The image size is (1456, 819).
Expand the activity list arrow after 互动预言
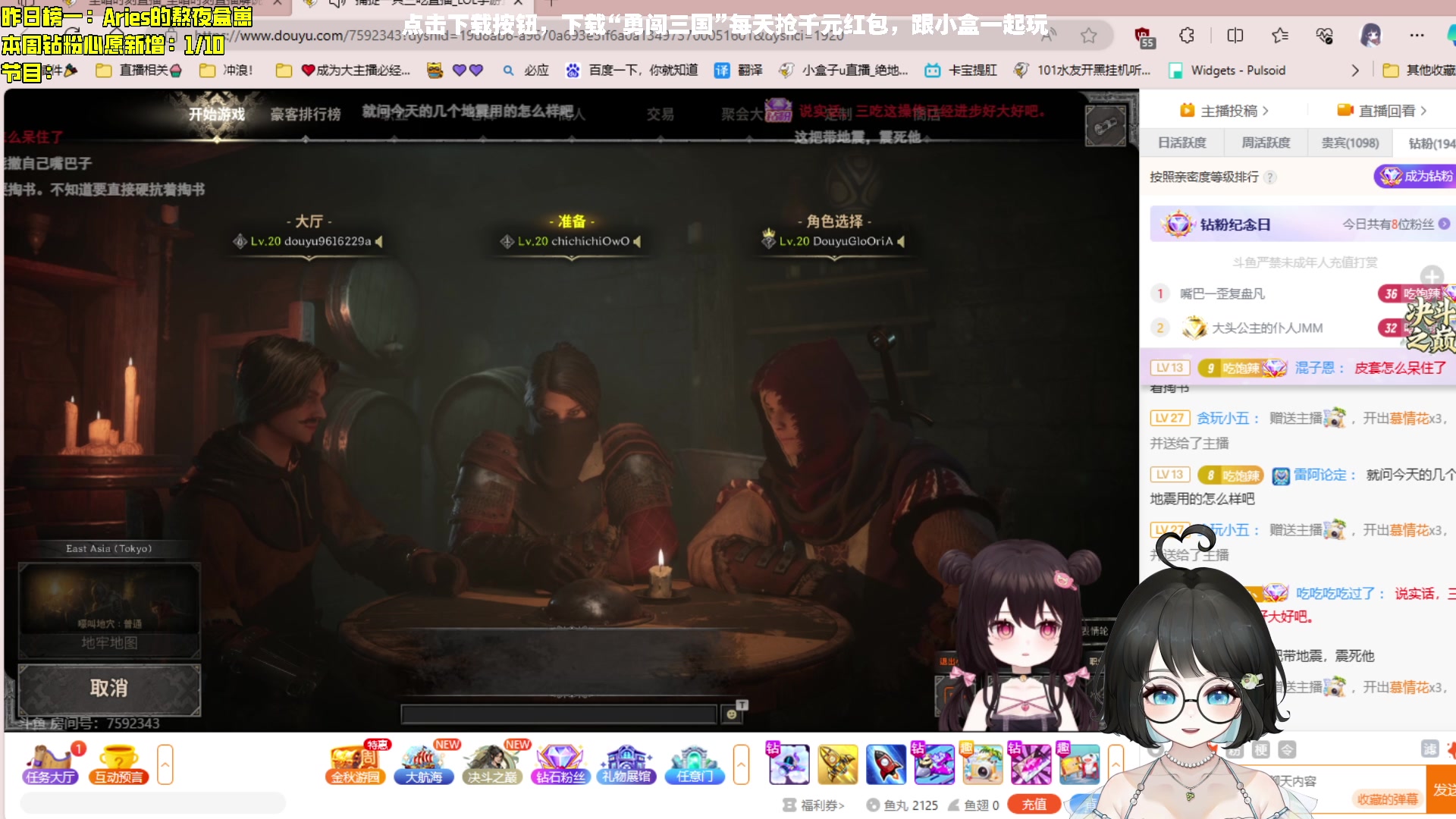tap(165, 764)
